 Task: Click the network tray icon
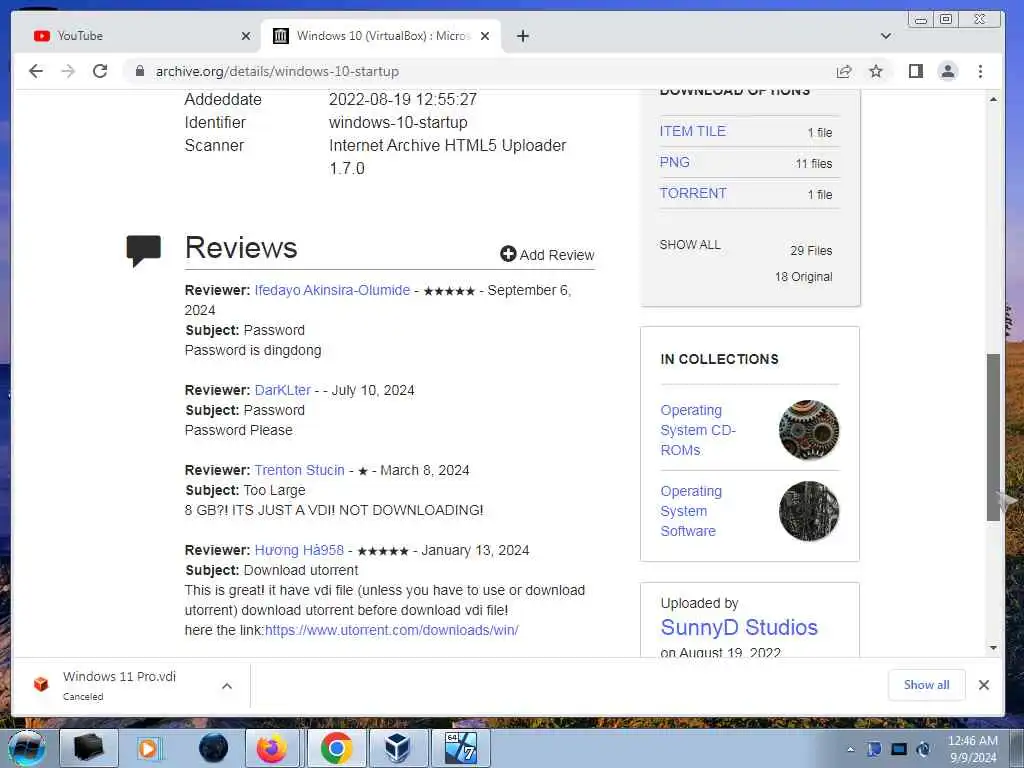click(899, 749)
